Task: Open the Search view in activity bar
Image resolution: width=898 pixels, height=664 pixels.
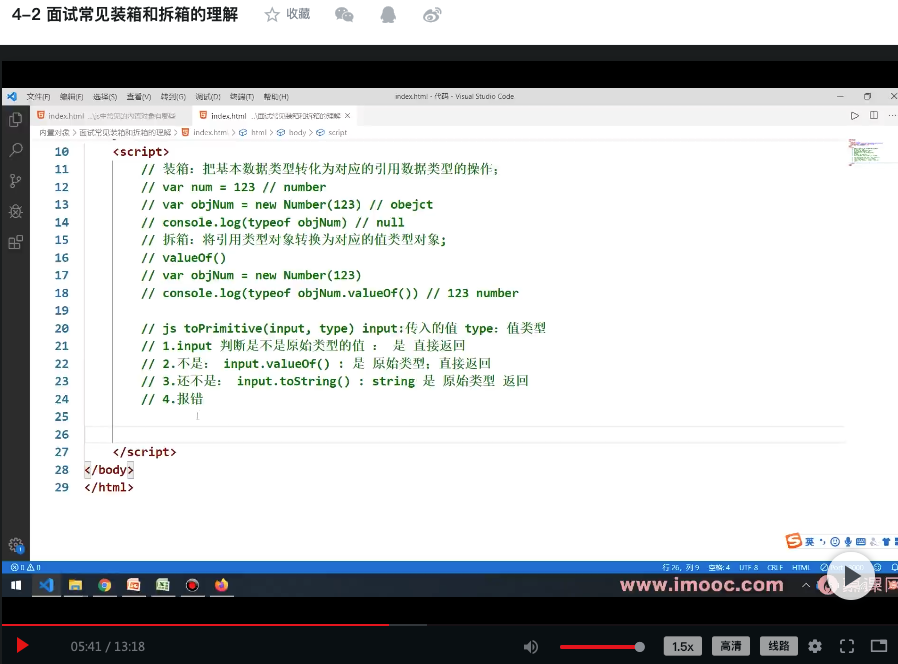Action: 16,150
